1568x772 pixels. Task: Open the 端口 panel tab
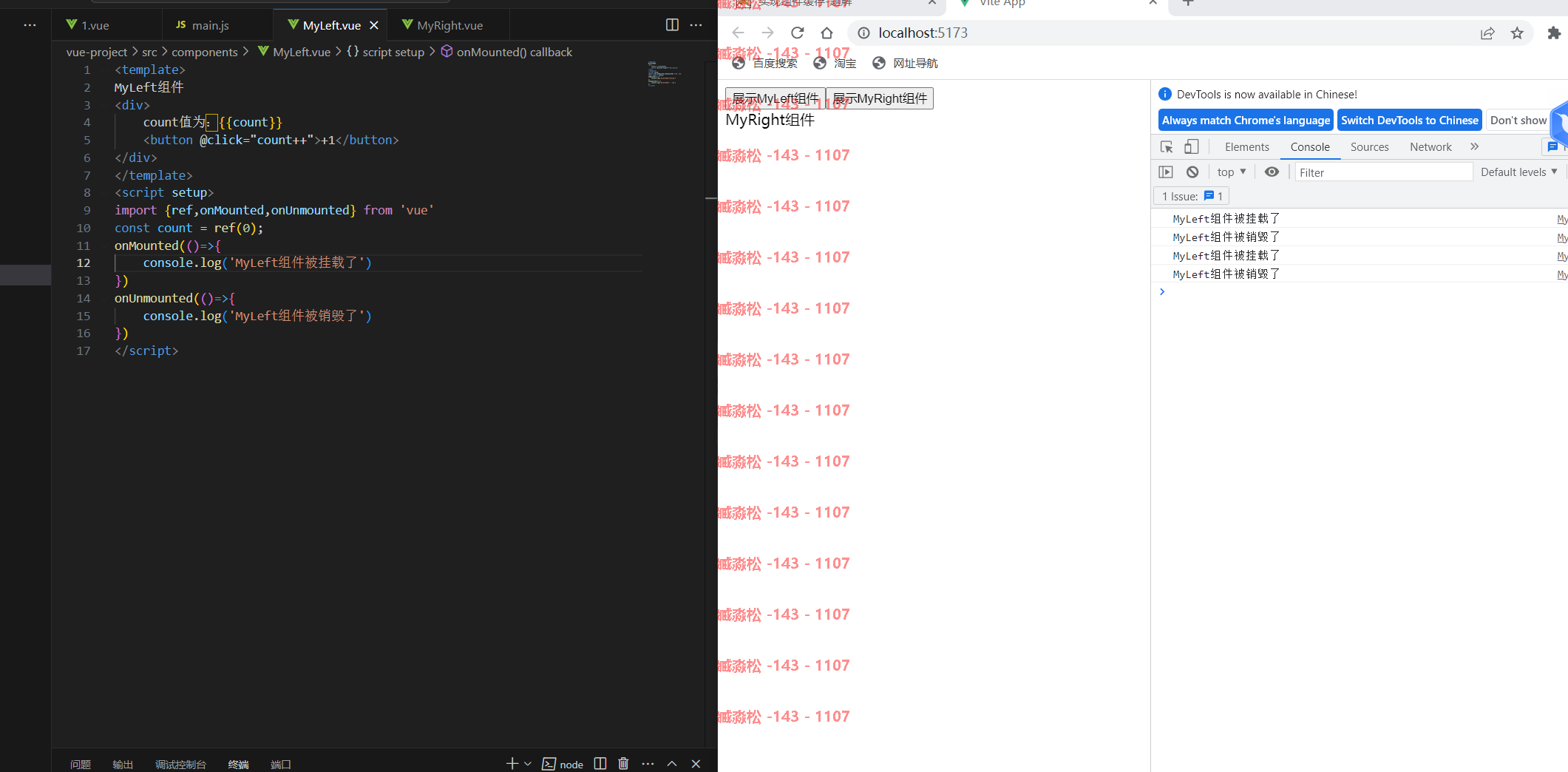pos(281,764)
